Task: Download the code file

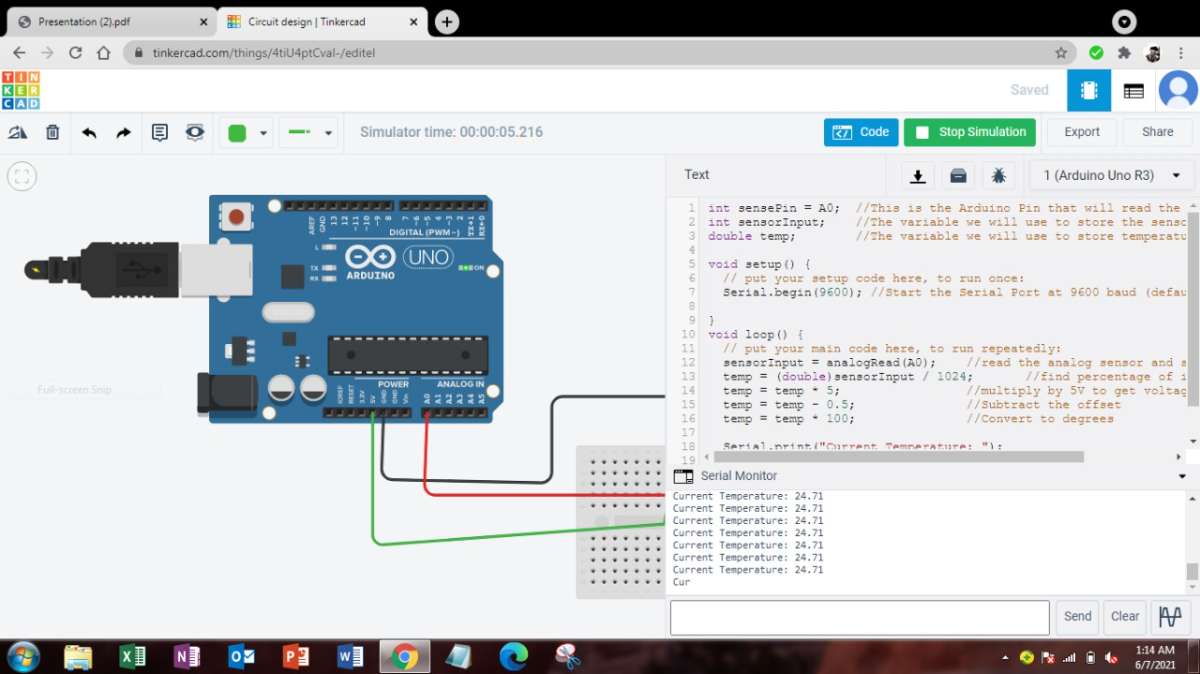Action: click(918, 176)
